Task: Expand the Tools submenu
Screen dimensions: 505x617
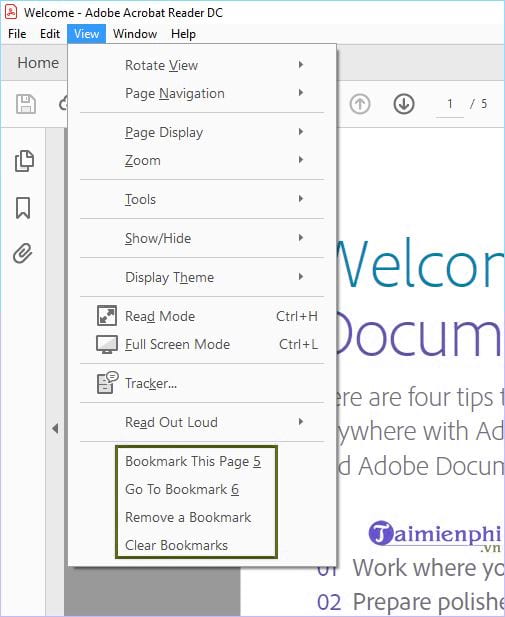Action: (202, 199)
